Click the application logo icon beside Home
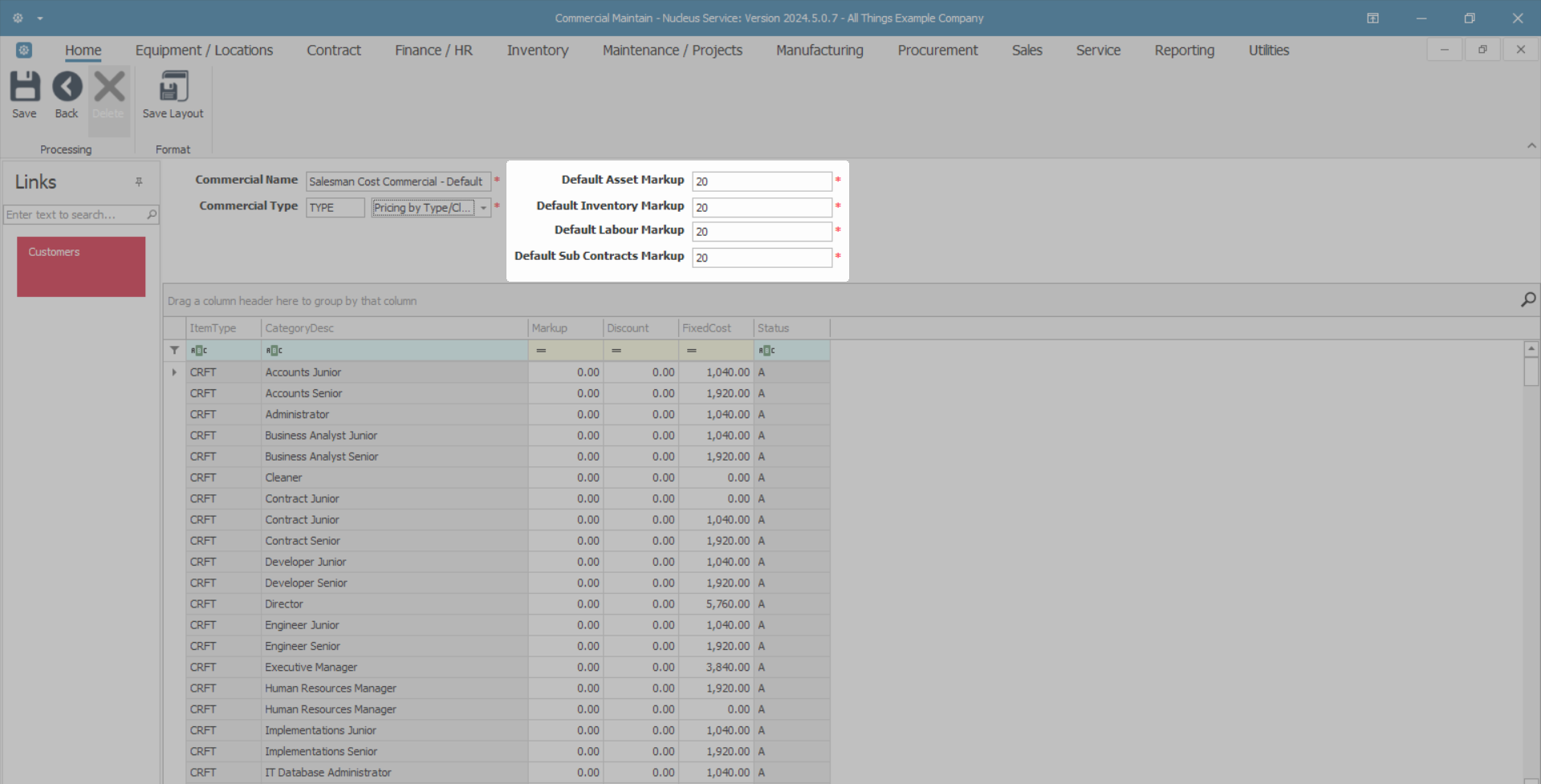Image resolution: width=1541 pixels, height=784 pixels. [24, 50]
